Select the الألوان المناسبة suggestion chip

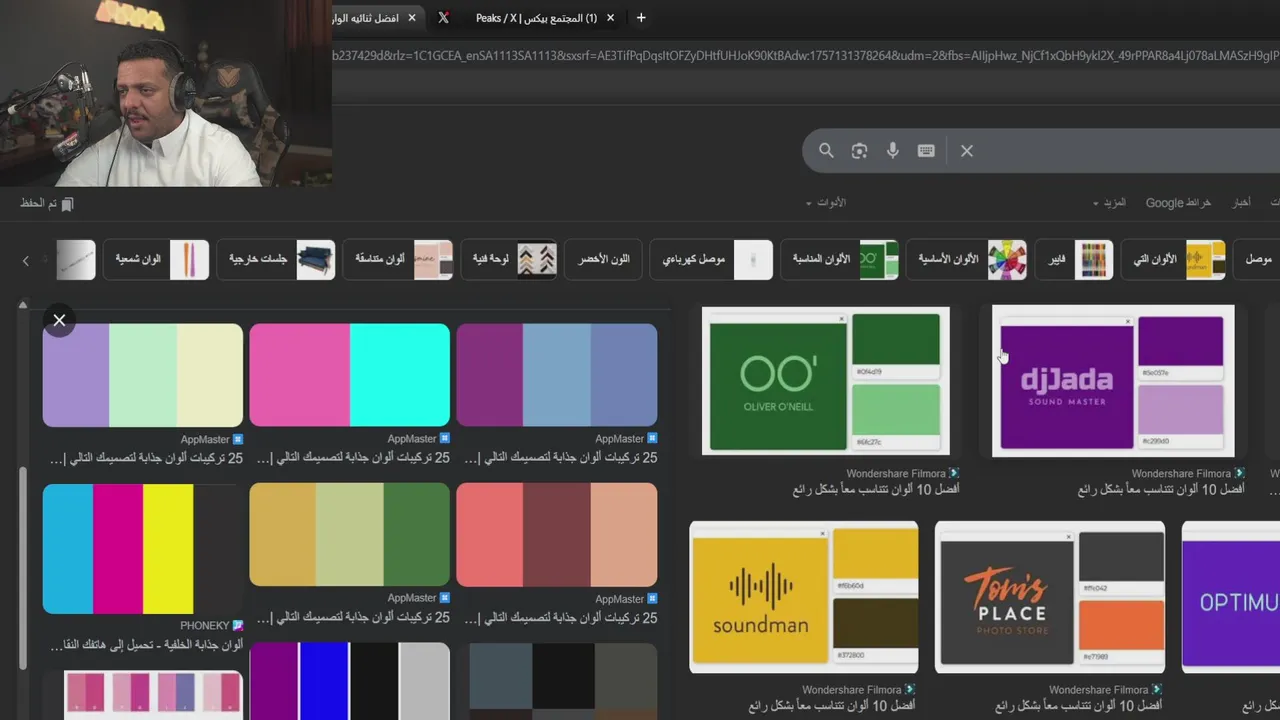[840, 260]
